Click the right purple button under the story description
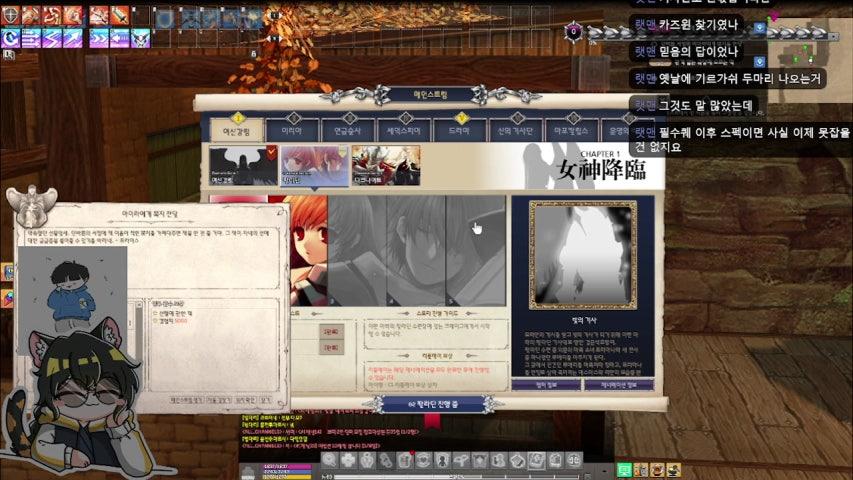 coord(619,385)
